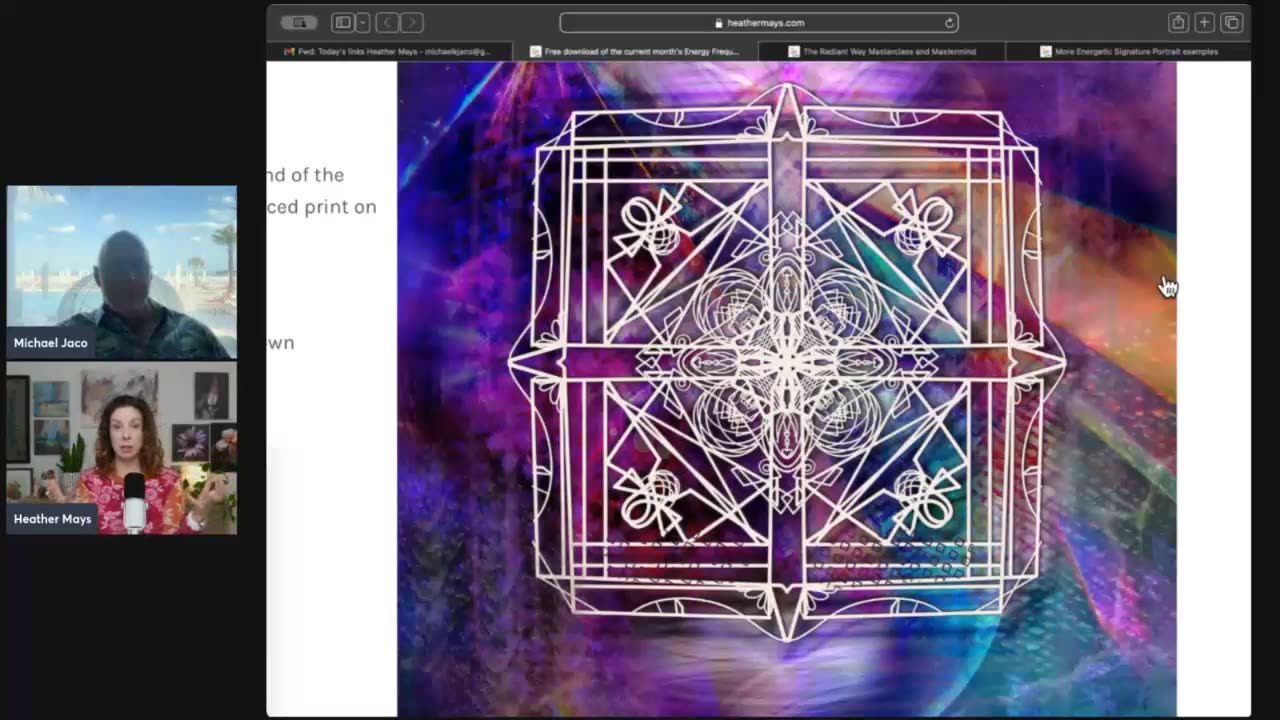The height and width of the screenshot is (720, 1280).
Task: Go forward with the Safari forward arrow
Action: pyautogui.click(x=412, y=22)
